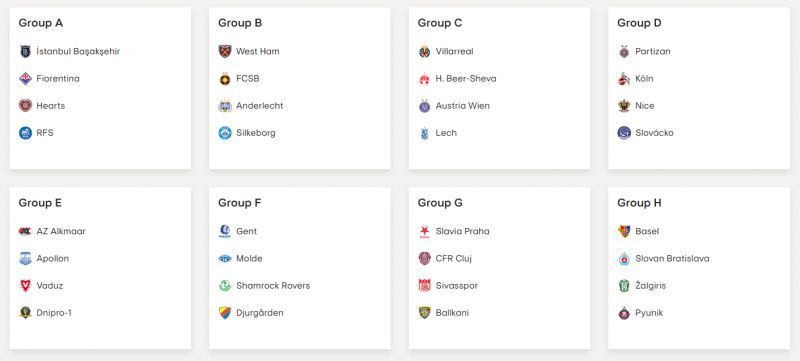Viewport: 800px width, 361px height.
Task: Select the Group H heading
Action: point(639,203)
